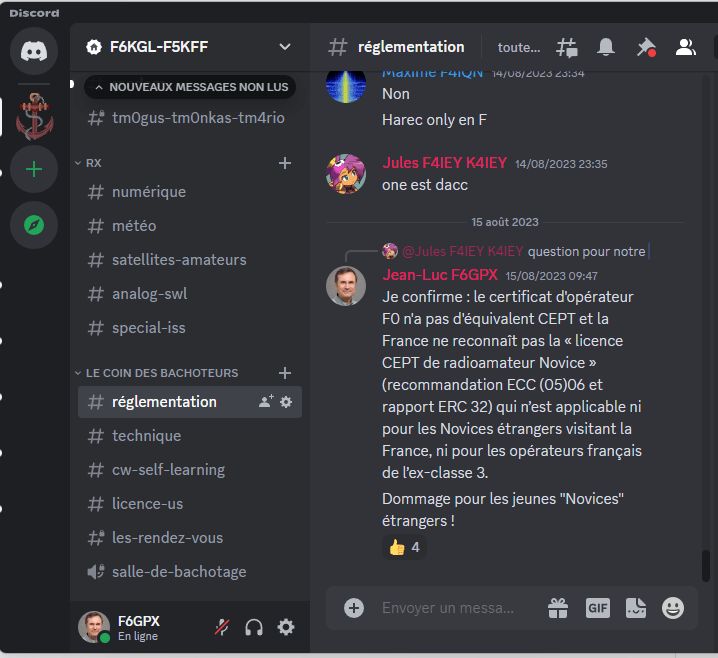Image resolution: width=718 pixels, height=658 pixels.
Task: Open Discord direct messages home icon
Action: 34,51
